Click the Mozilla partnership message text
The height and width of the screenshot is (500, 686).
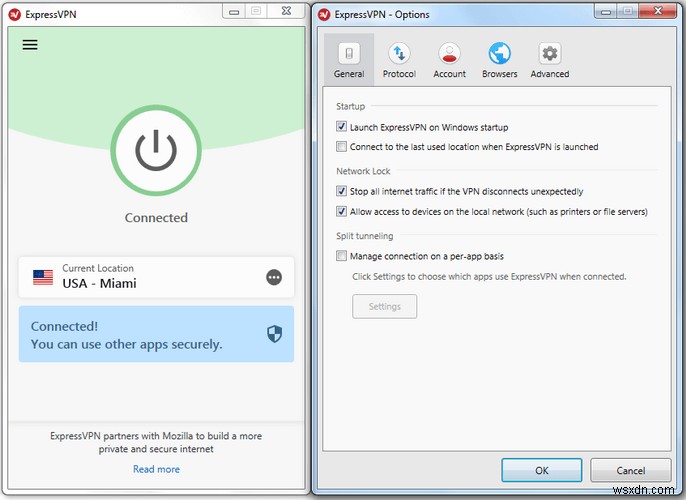point(156,442)
